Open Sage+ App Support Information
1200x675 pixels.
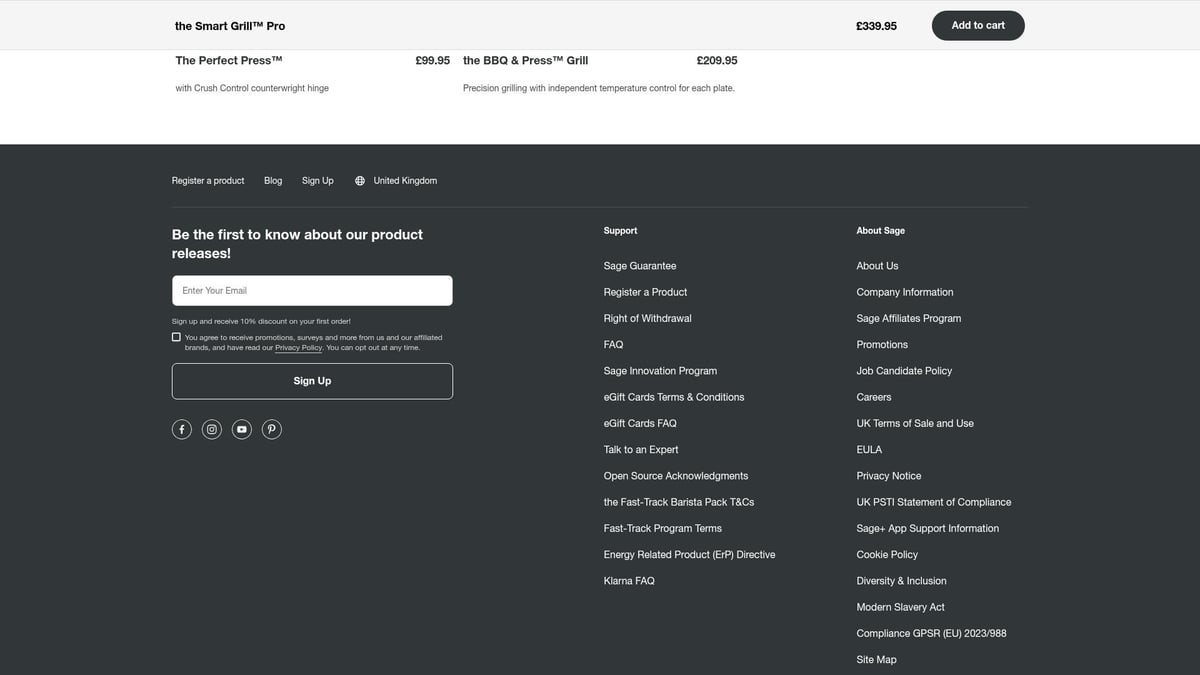928,528
